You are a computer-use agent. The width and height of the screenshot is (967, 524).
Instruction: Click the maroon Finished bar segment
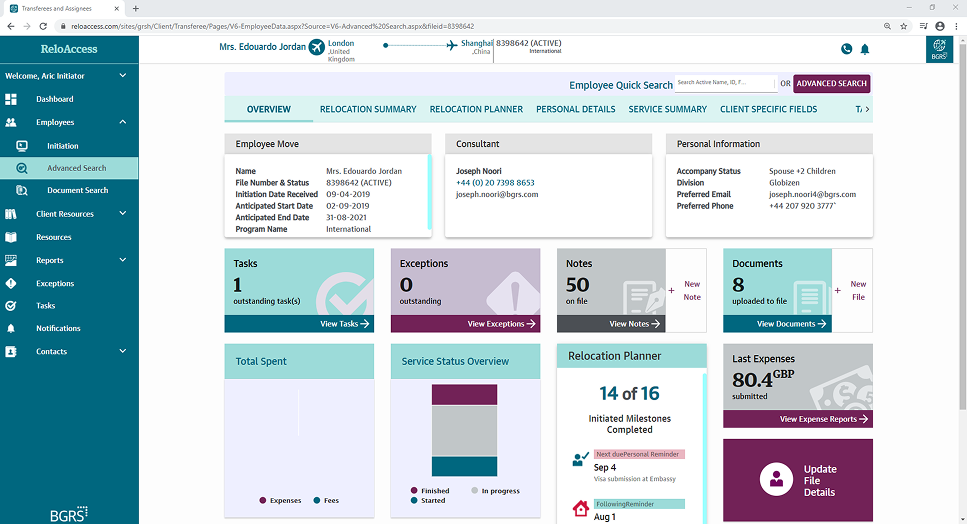pos(464,395)
